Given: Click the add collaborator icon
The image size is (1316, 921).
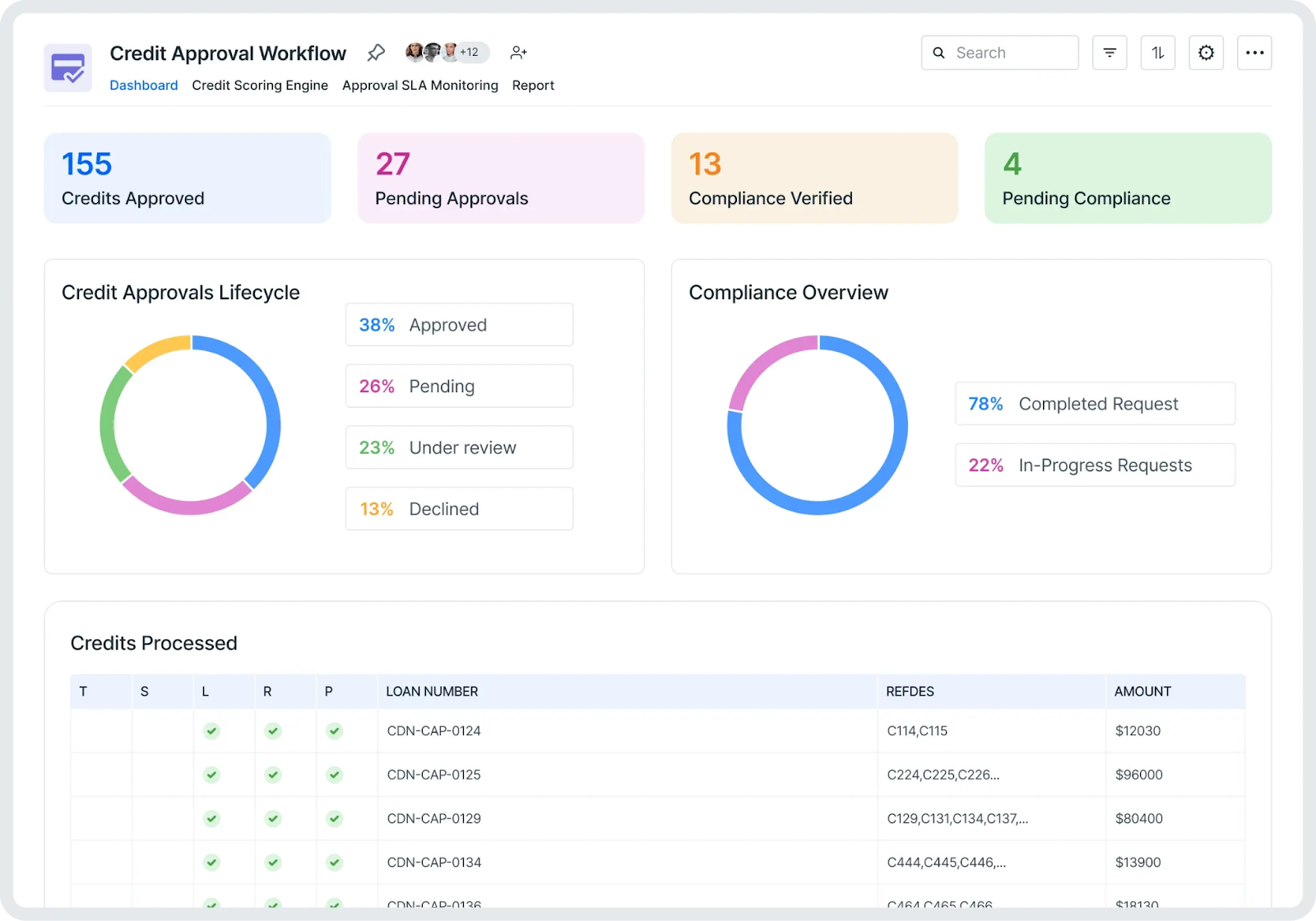Looking at the screenshot, I should pos(518,52).
